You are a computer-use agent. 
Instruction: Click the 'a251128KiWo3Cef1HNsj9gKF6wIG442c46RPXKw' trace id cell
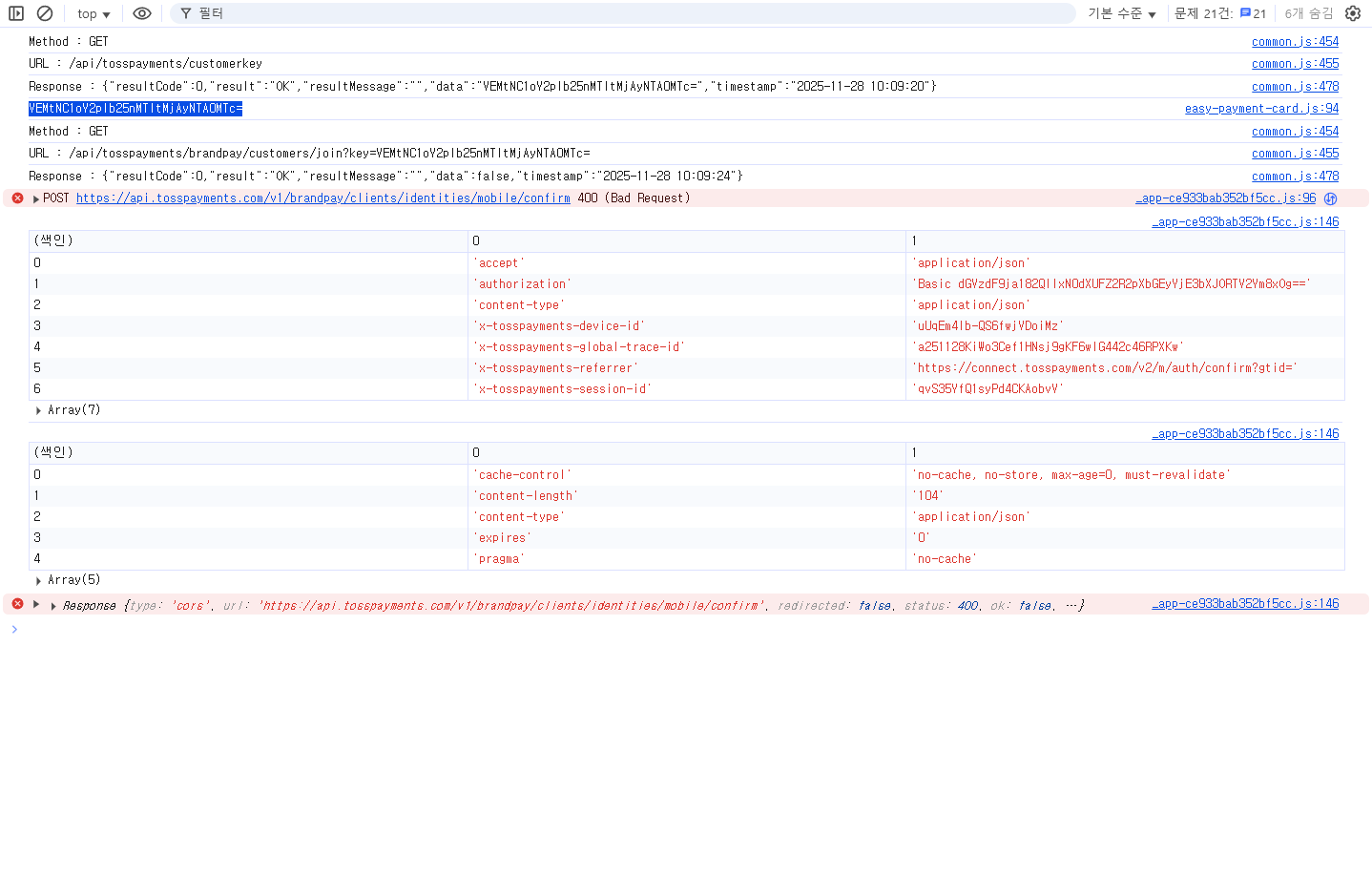coord(1125,347)
